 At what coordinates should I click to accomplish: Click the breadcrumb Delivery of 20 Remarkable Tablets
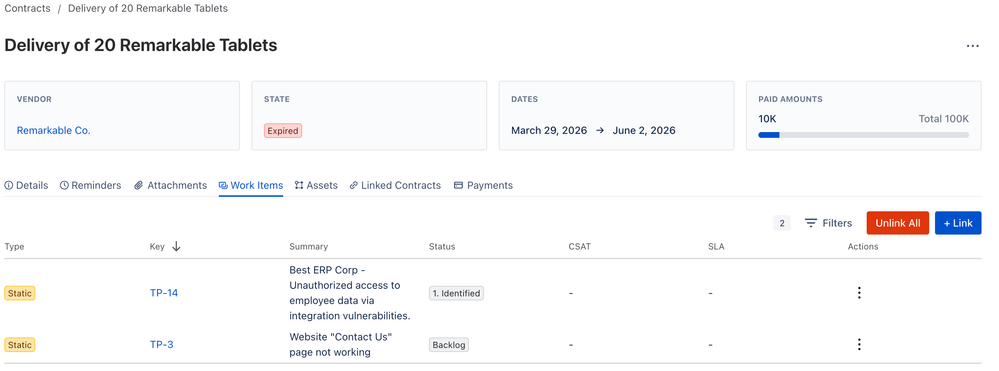148,9
